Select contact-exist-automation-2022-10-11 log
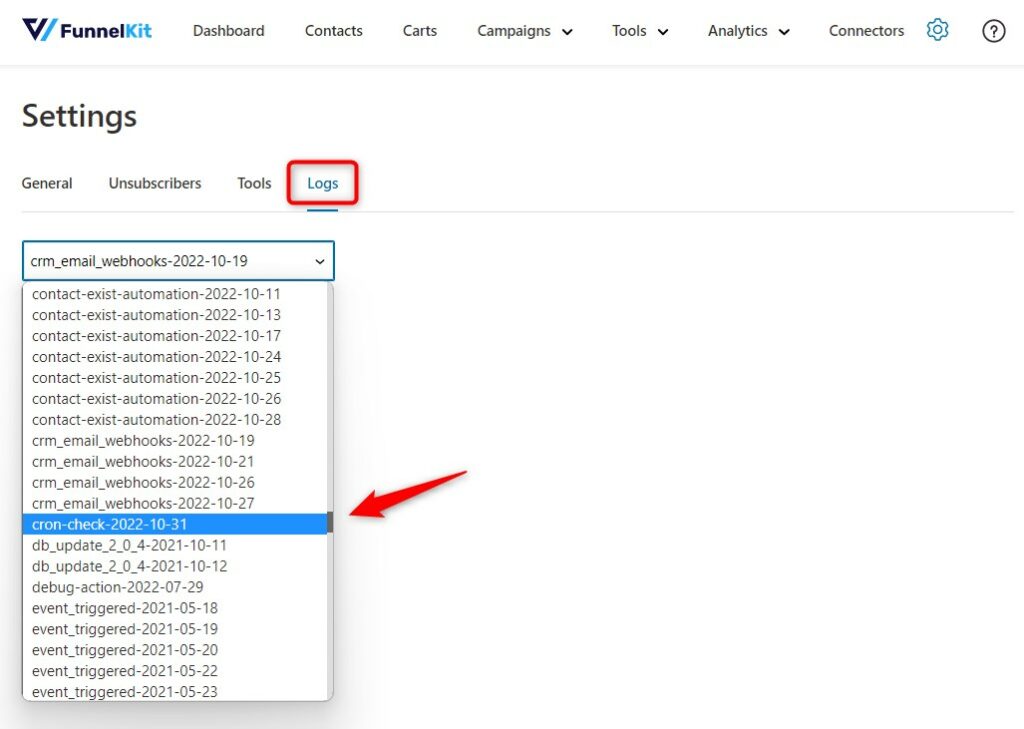This screenshot has height=729, width=1024. click(x=174, y=294)
